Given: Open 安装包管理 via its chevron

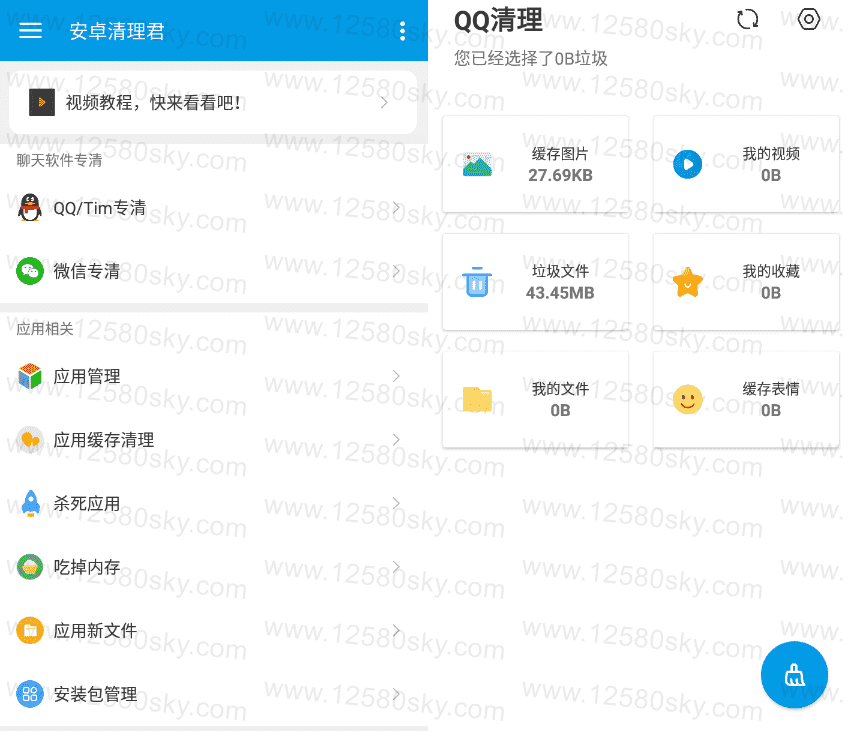Looking at the screenshot, I should click(x=396, y=694).
